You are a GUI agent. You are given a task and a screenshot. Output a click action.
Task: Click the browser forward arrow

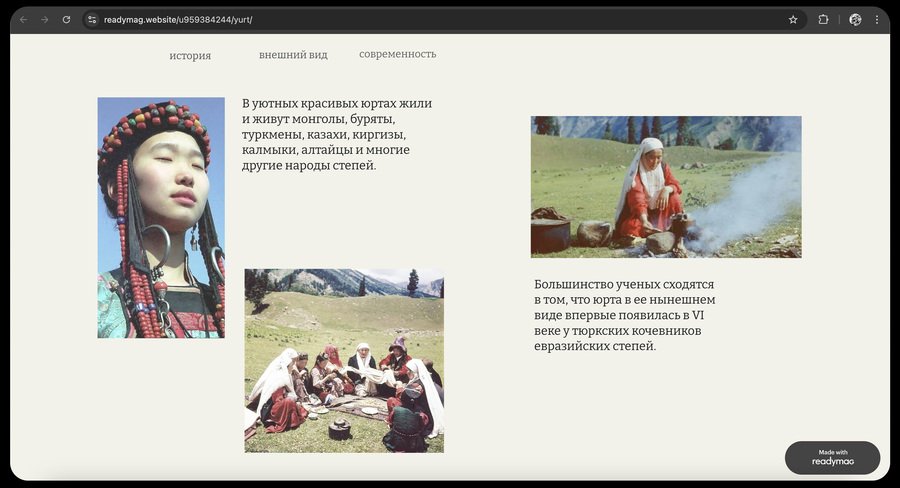[45, 20]
